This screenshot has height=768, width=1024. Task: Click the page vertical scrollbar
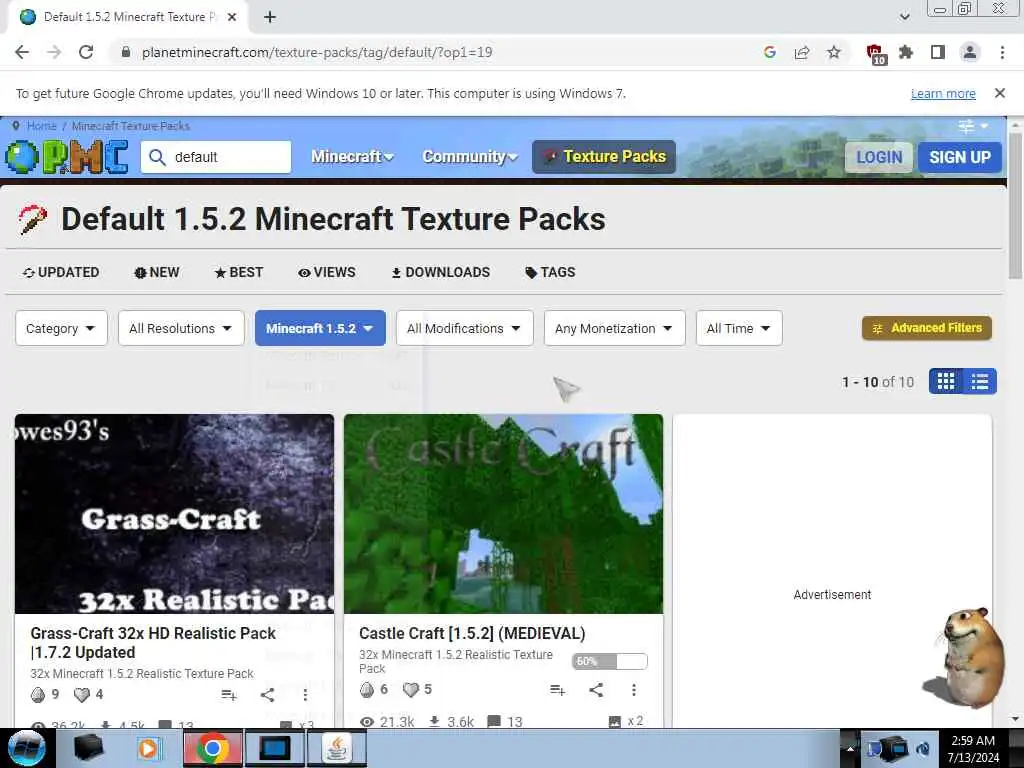coord(1016,206)
